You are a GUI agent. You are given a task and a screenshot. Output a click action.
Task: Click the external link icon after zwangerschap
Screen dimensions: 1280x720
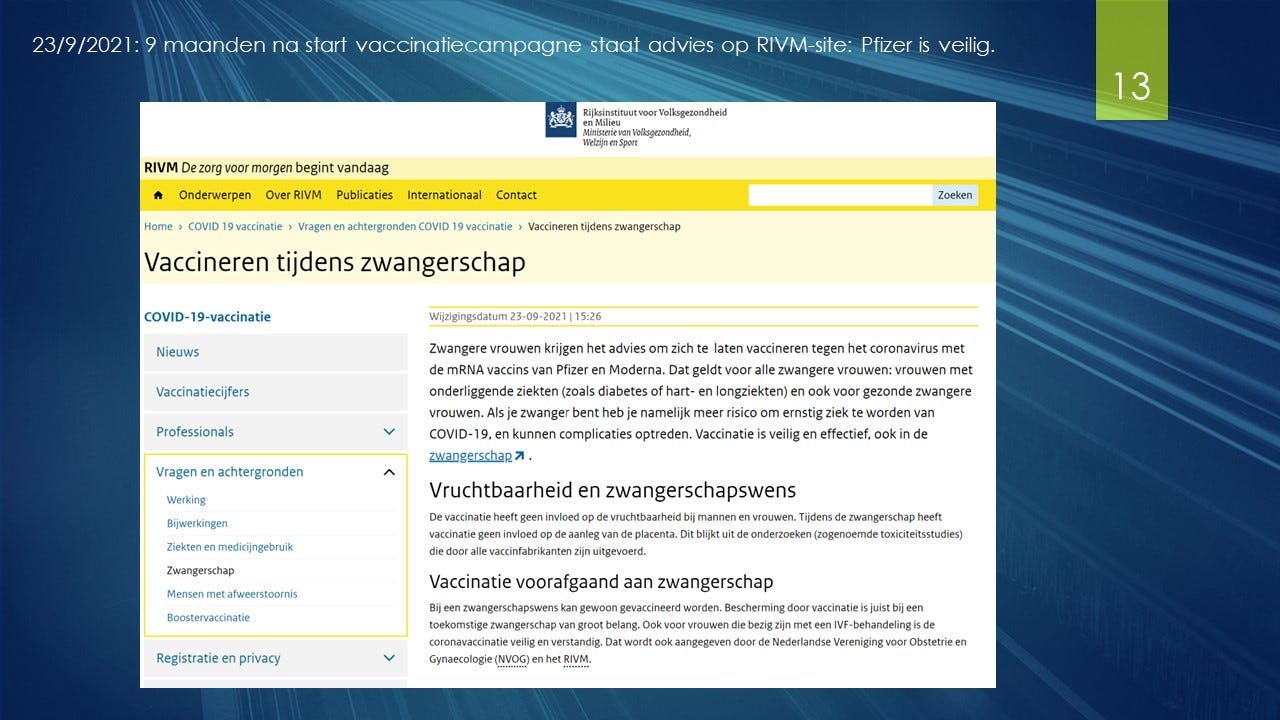pos(519,456)
